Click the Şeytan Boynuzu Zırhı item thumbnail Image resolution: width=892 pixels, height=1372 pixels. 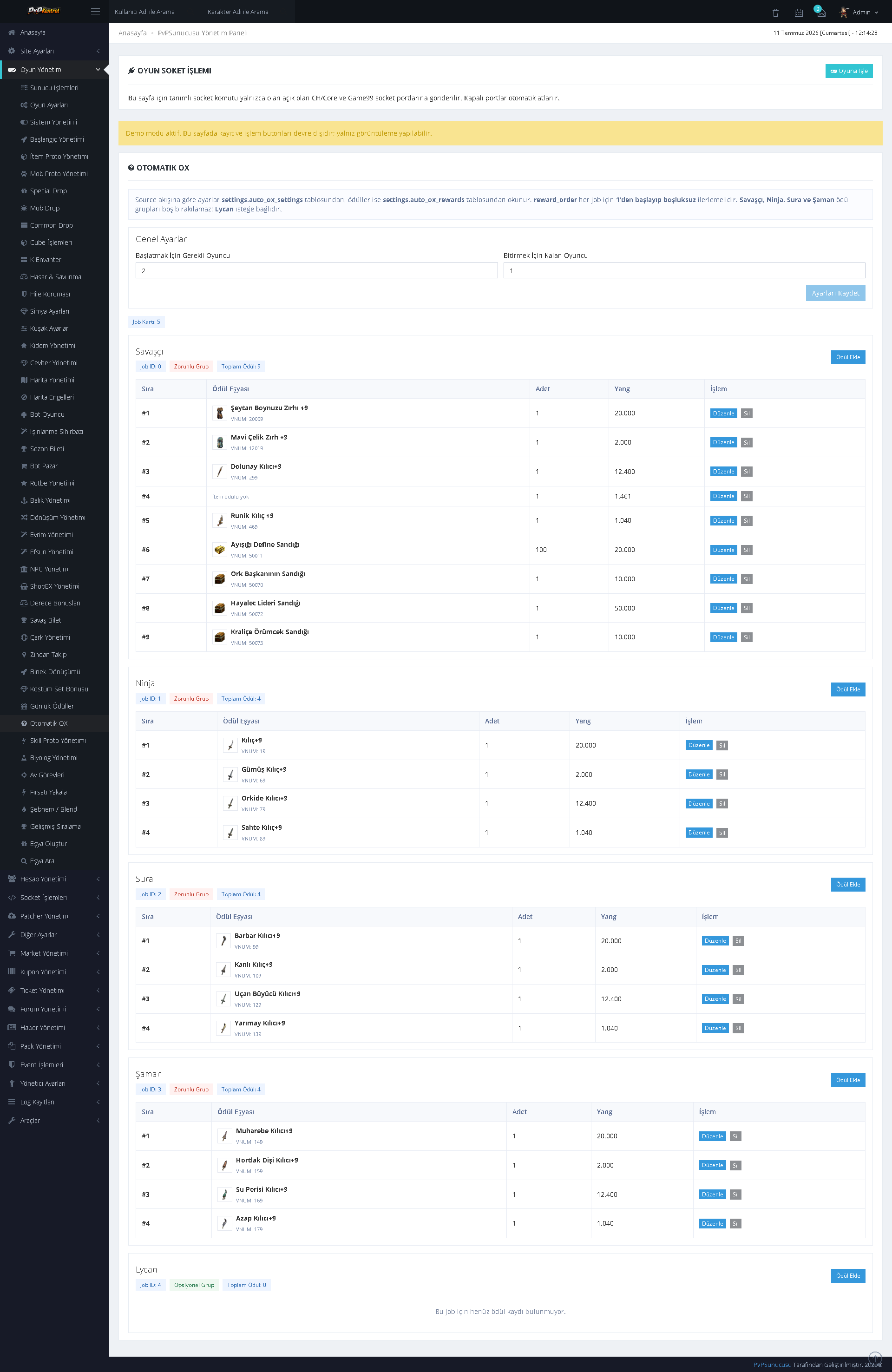(220, 414)
